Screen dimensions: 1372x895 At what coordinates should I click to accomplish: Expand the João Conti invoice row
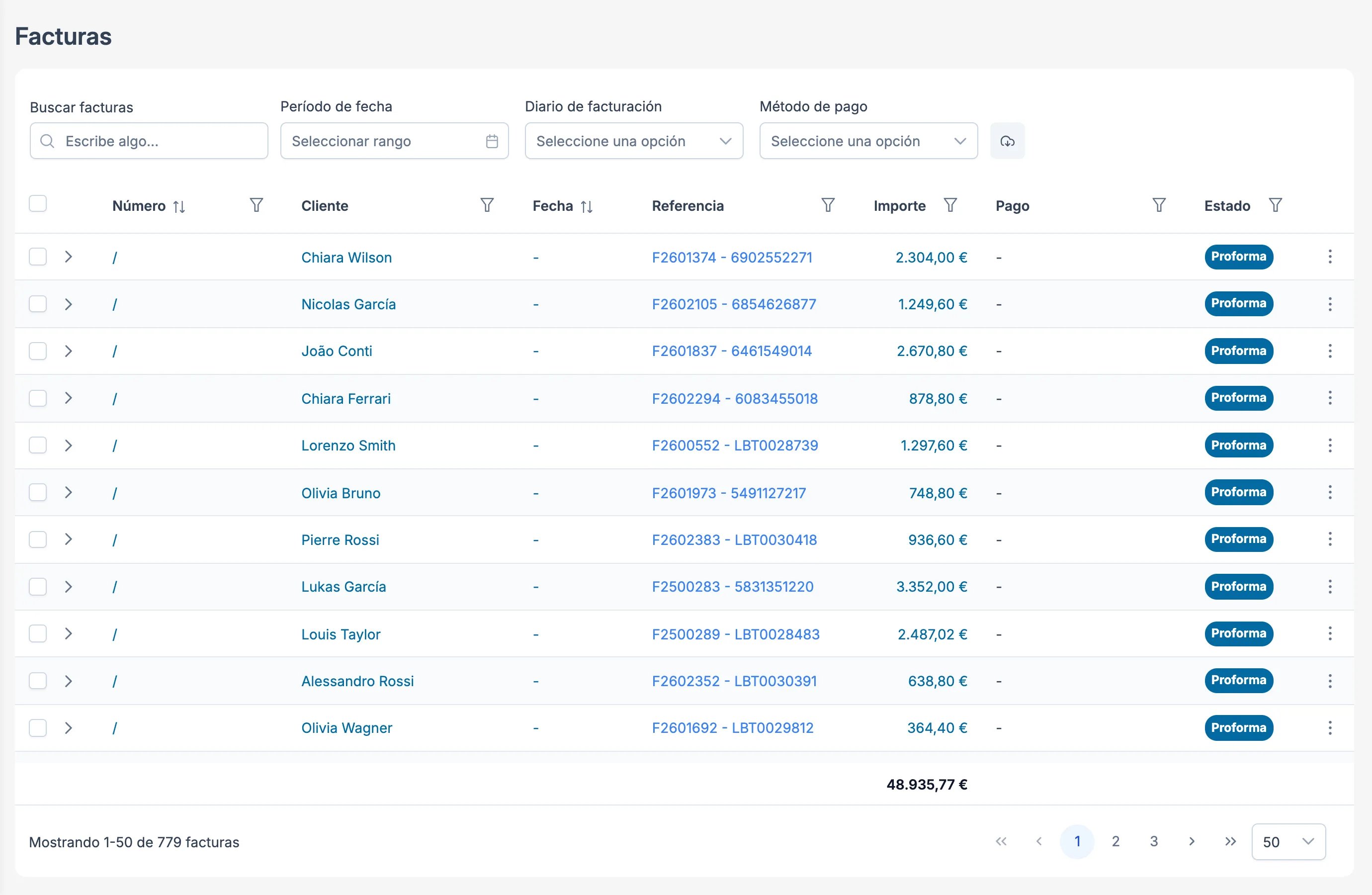pos(68,351)
